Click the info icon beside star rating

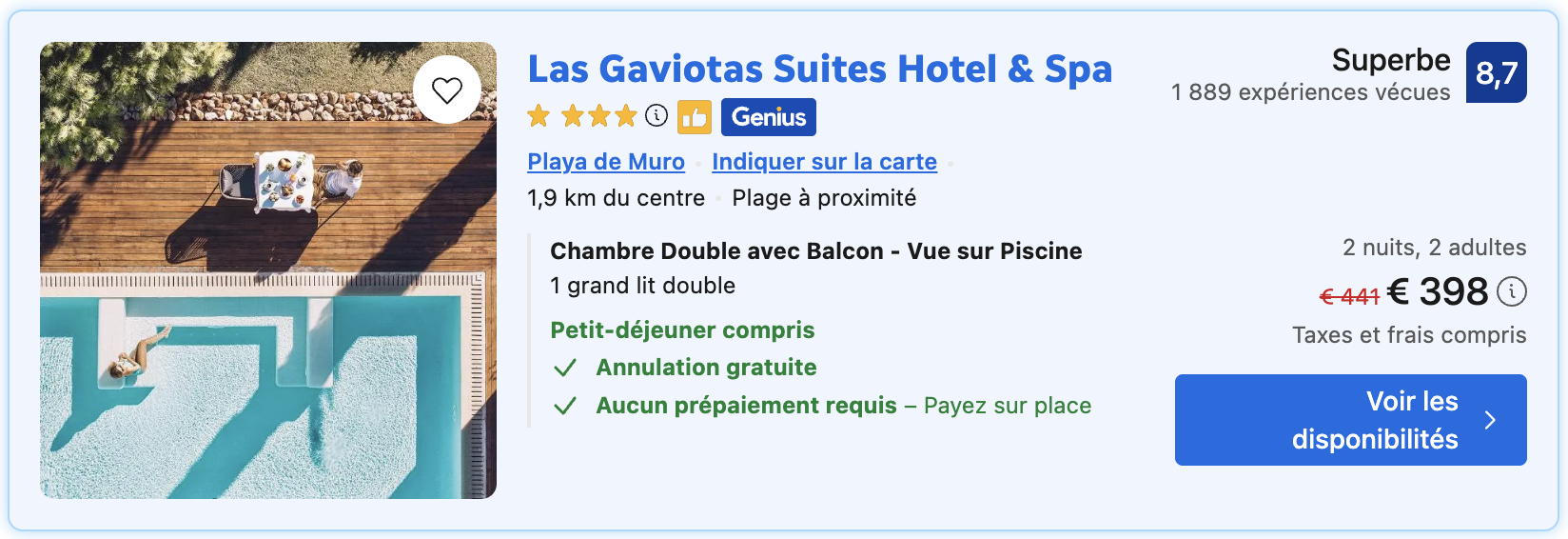click(x=657, y=116)
